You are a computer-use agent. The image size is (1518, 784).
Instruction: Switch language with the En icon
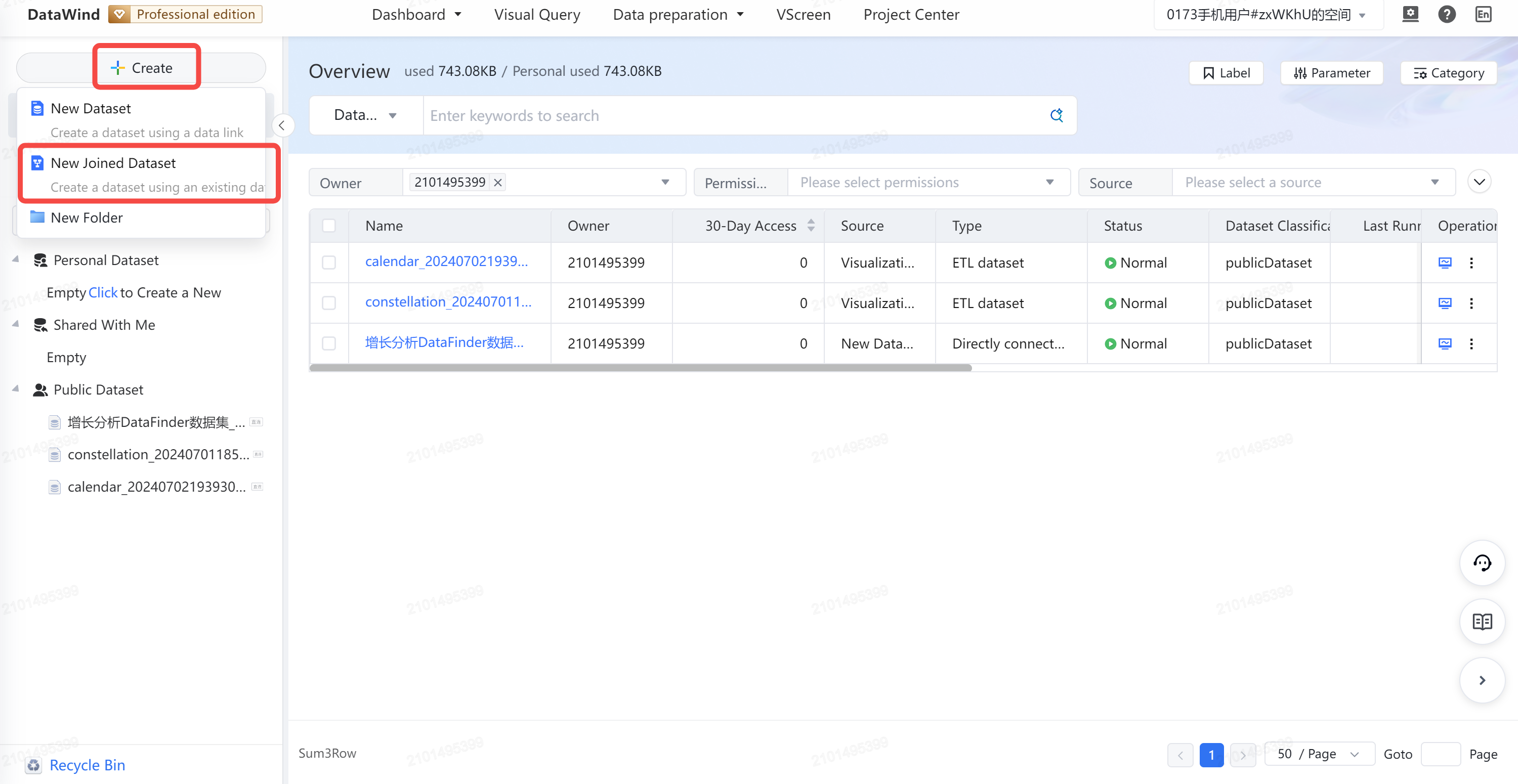(x=1483, y=14)
